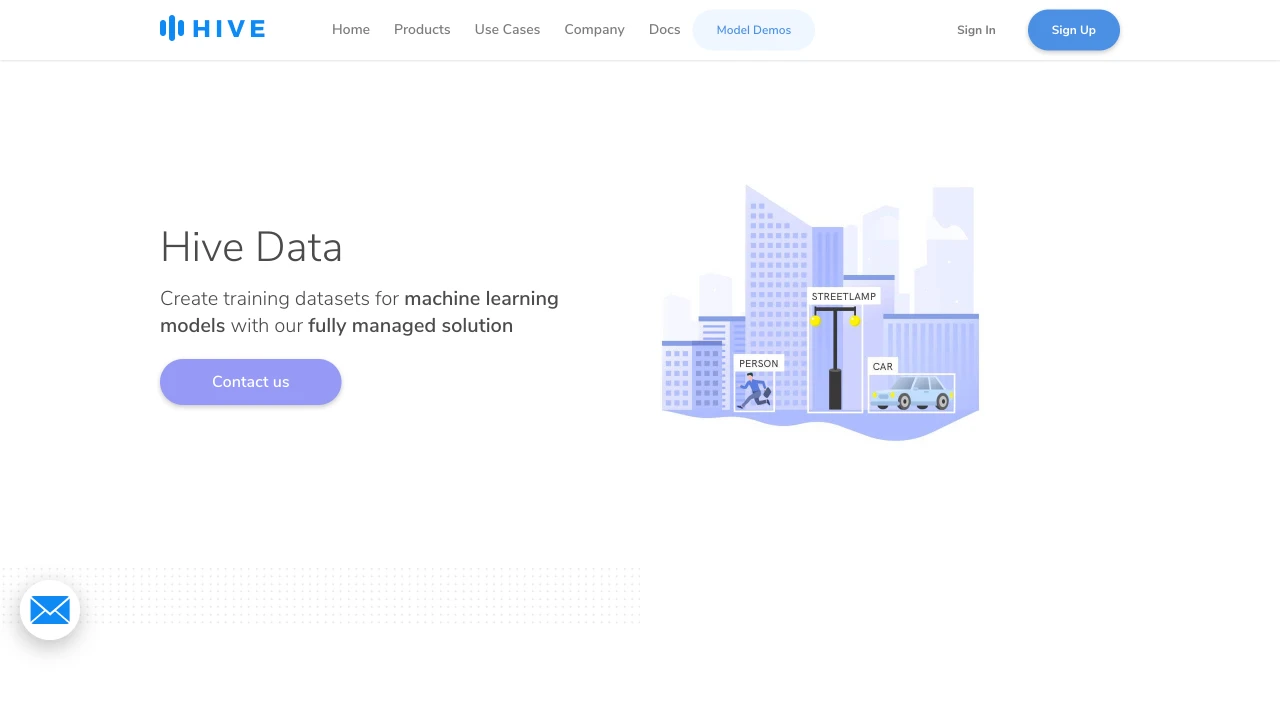Click the Hive logo
The image size is (1280, 712).
212,28
